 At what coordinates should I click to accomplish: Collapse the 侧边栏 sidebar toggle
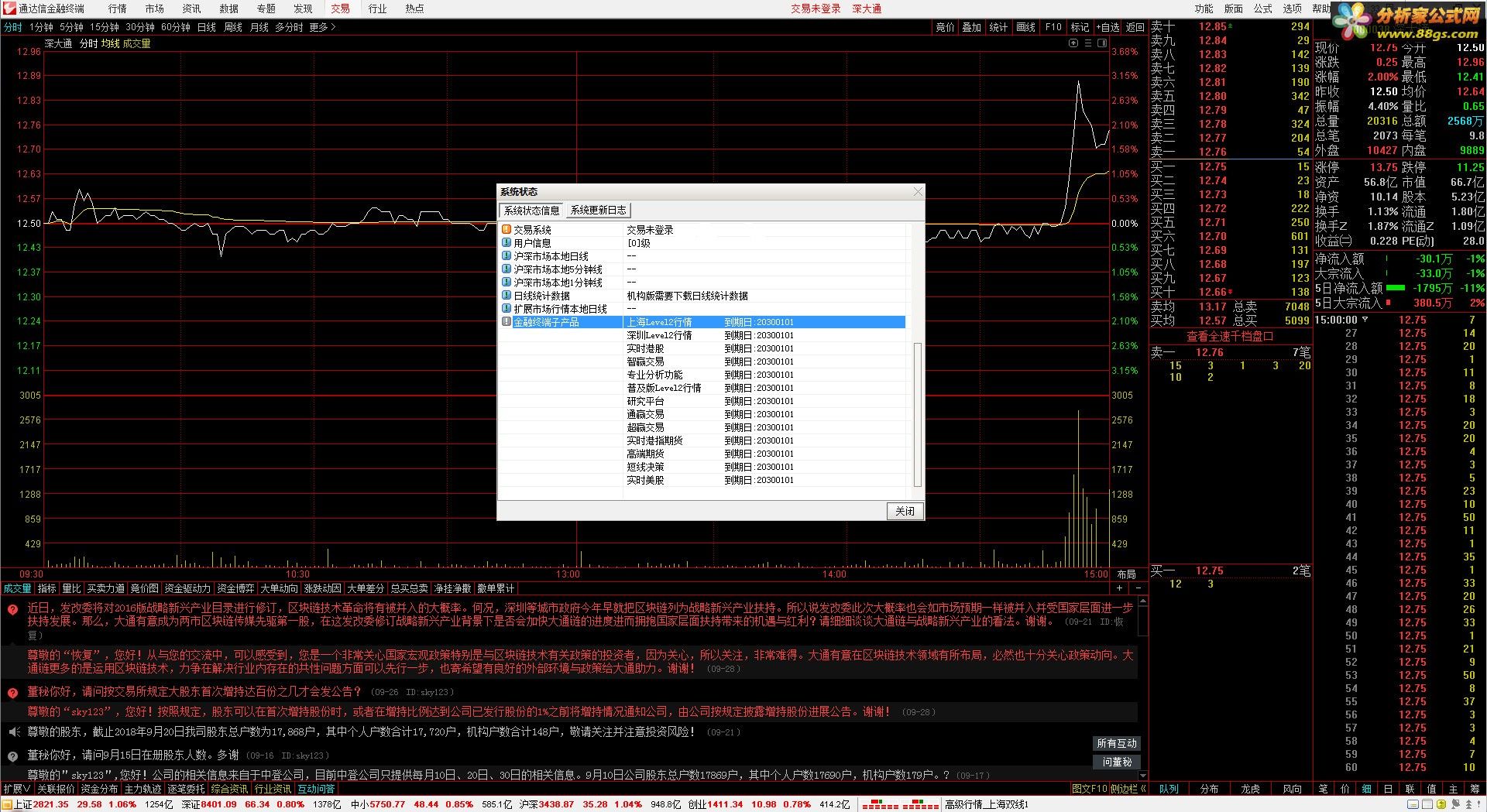point(1128,789)
